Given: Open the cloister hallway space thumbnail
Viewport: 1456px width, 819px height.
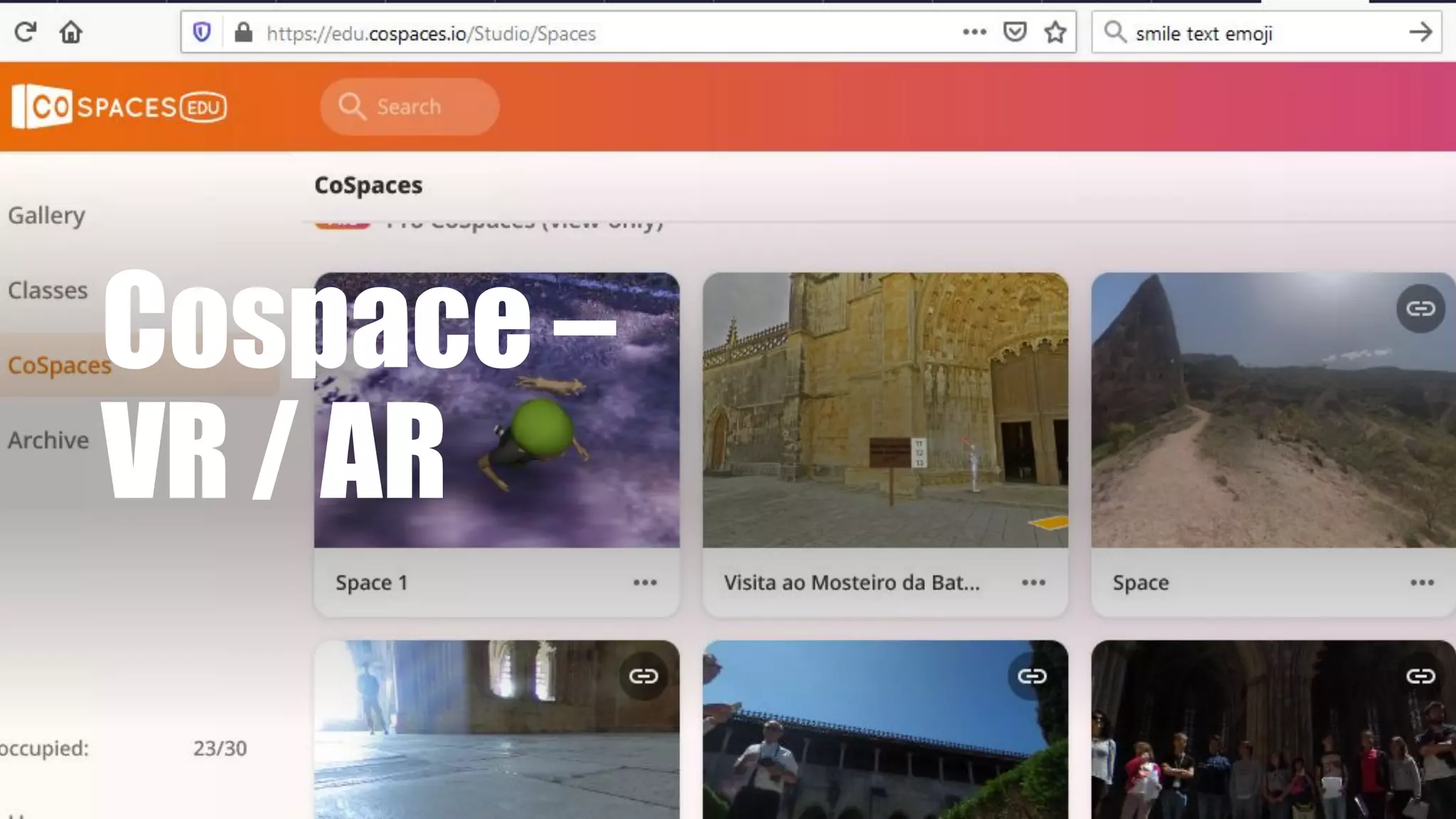Looking at the screenshot, I should tap(497, 729).
